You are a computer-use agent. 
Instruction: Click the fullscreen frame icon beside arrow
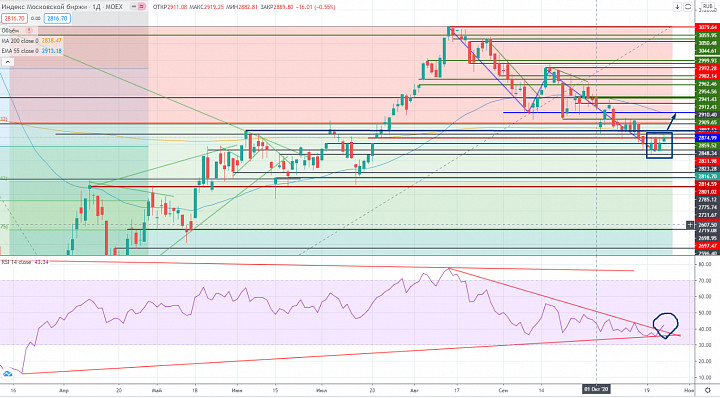688,7
